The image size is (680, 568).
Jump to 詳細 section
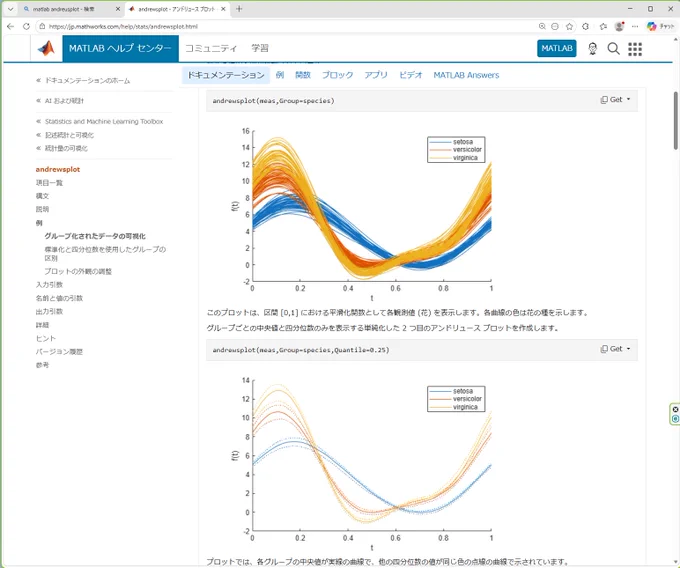coord(42,325)
